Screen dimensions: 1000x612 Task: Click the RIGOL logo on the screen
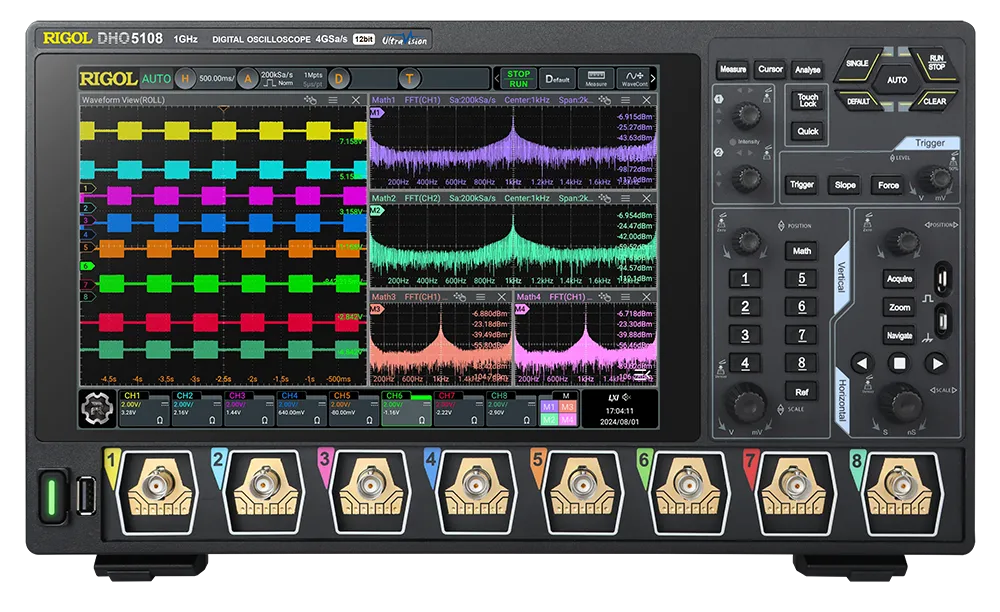coord(108,79)
